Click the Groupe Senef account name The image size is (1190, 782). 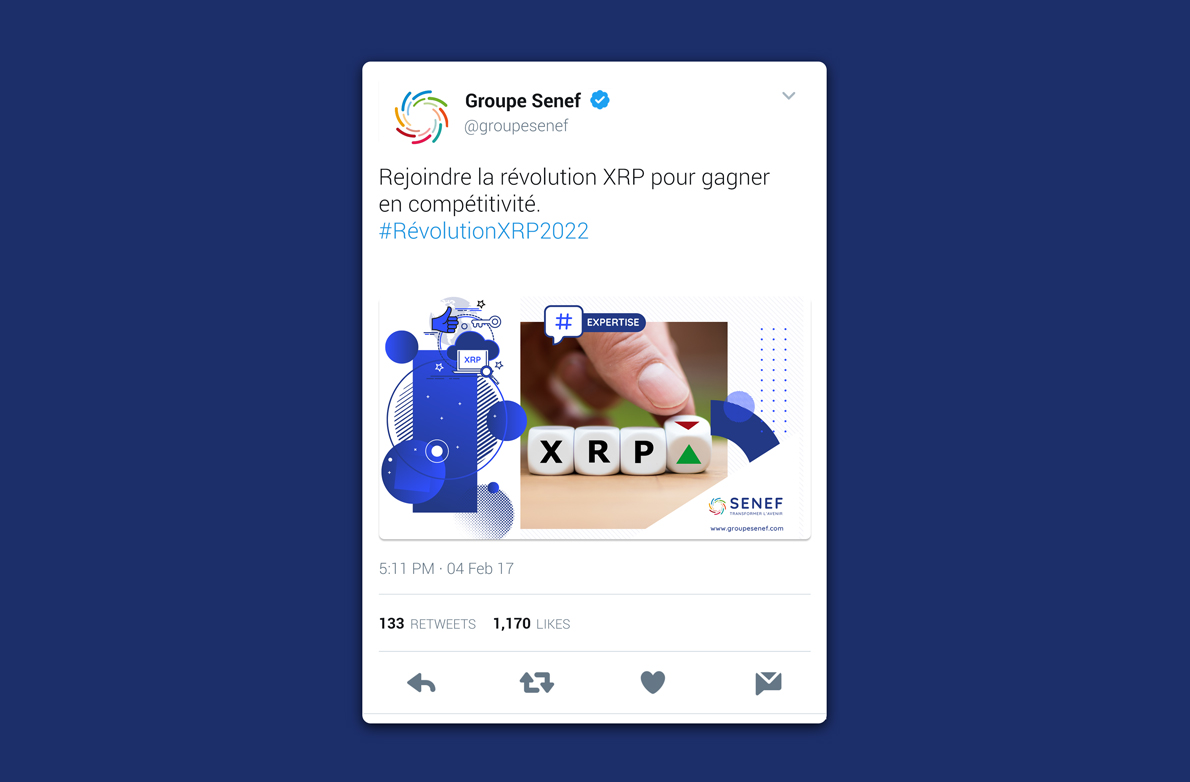522,100
